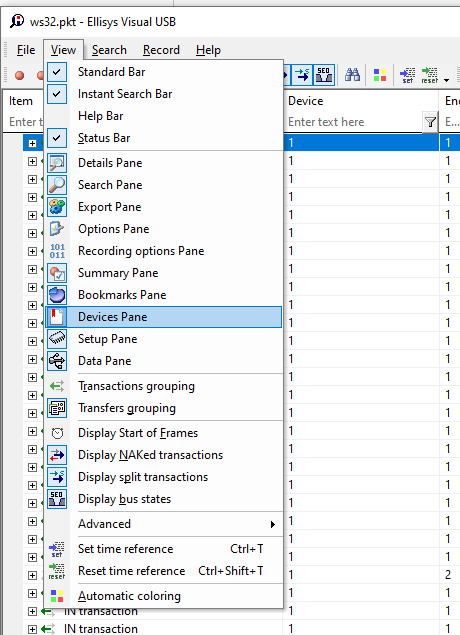460x635 pixels.
Task: Toggle Transfers grouping
Action: pyautogui.click(x=164, y=408)
